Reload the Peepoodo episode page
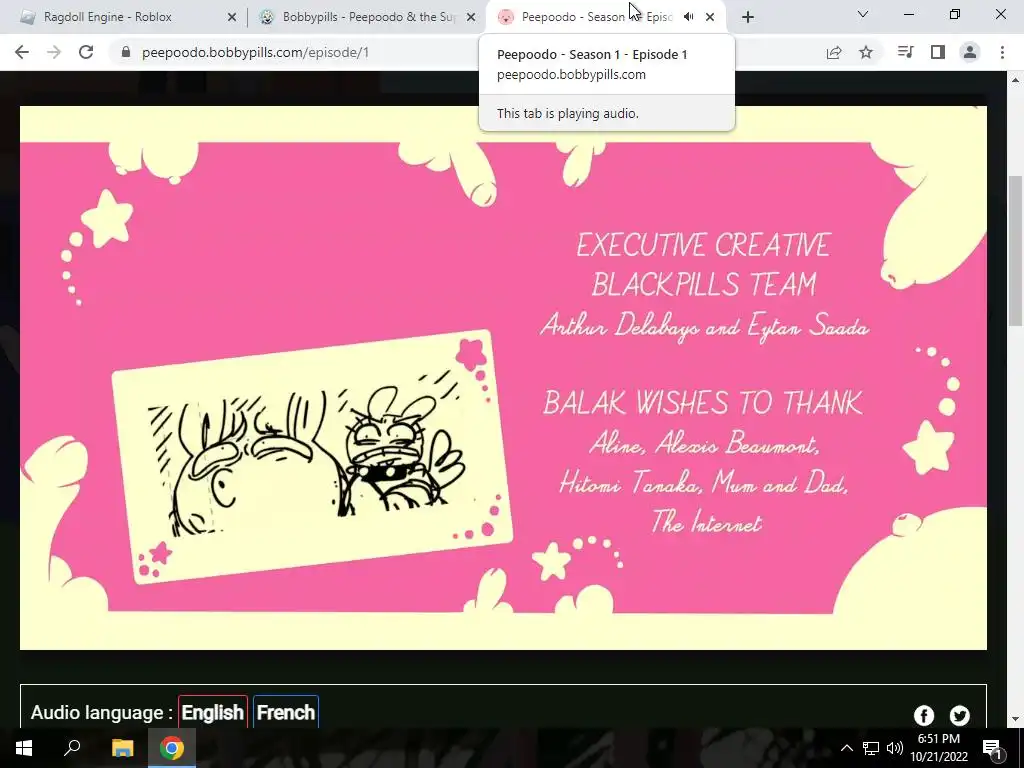The image size is (1024, 768). tap(86, 52)
